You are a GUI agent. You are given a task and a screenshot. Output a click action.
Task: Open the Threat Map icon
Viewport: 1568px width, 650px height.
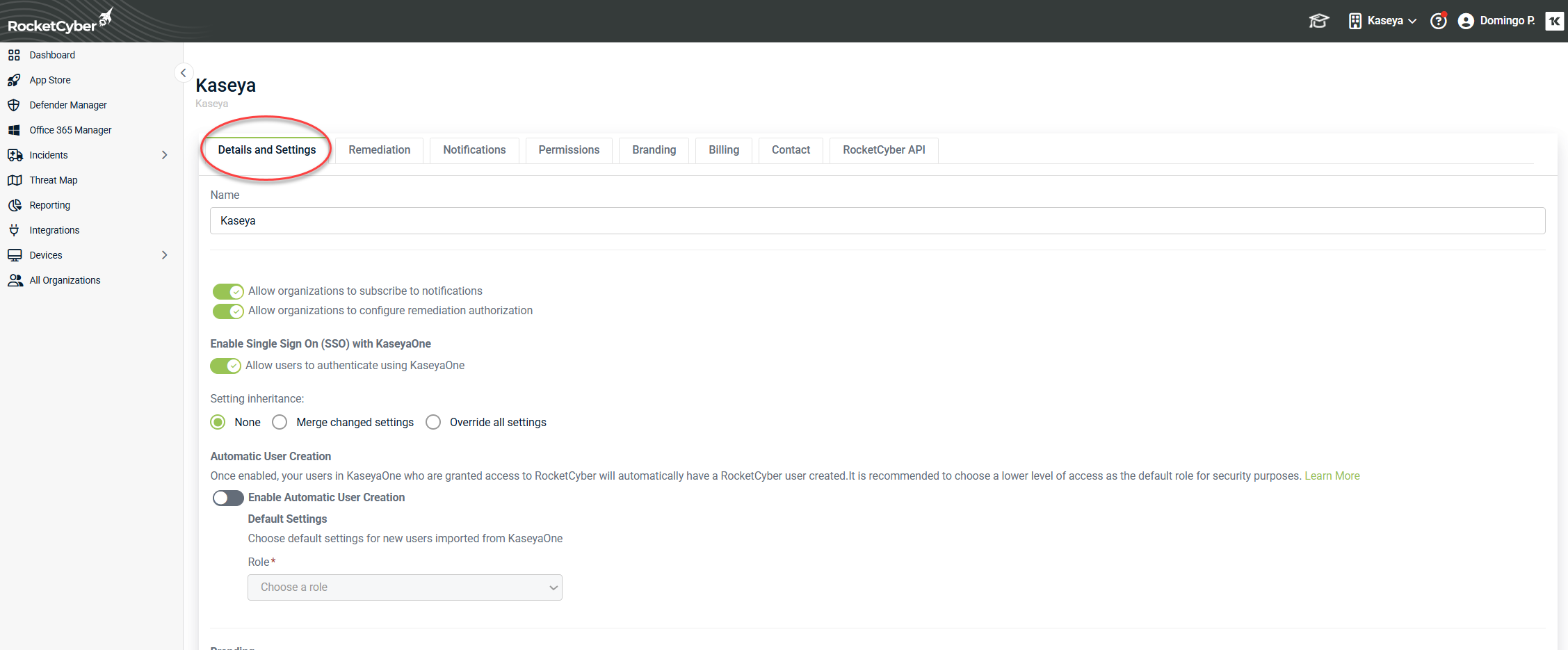coord(14,180)
